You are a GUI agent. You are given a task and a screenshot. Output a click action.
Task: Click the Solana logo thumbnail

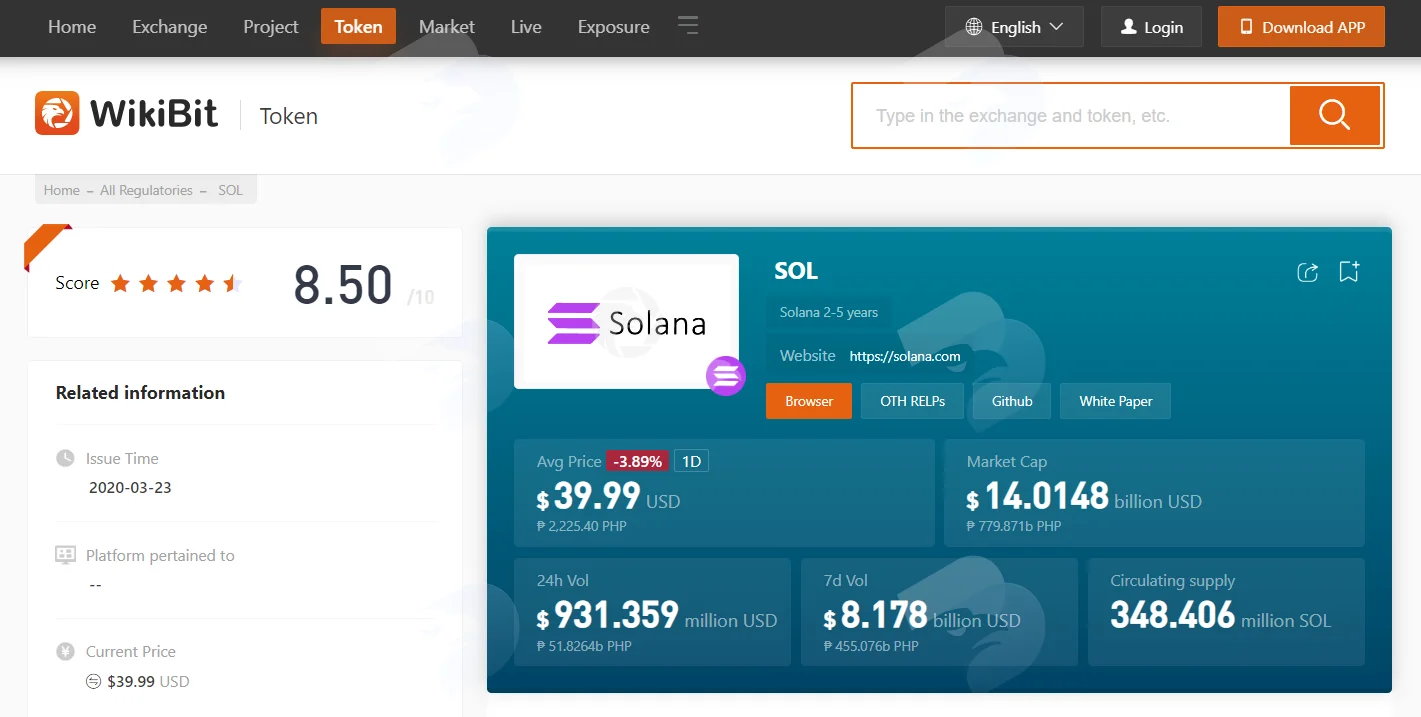(626, 321)
